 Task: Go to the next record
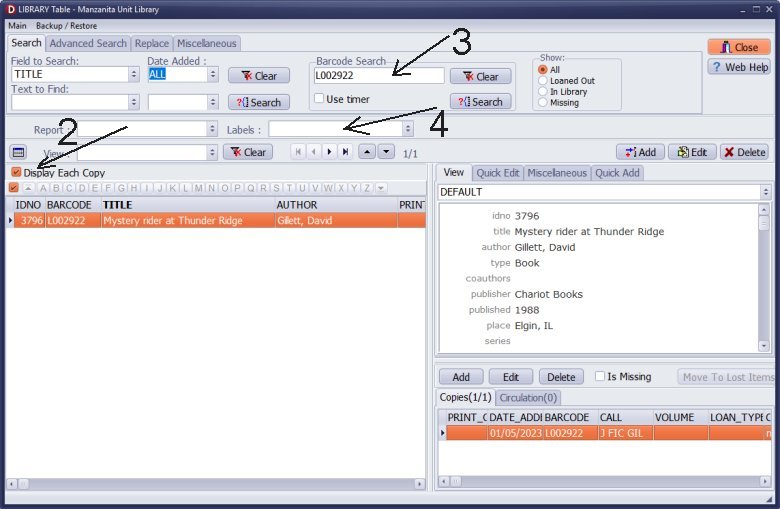click(329, 152)
